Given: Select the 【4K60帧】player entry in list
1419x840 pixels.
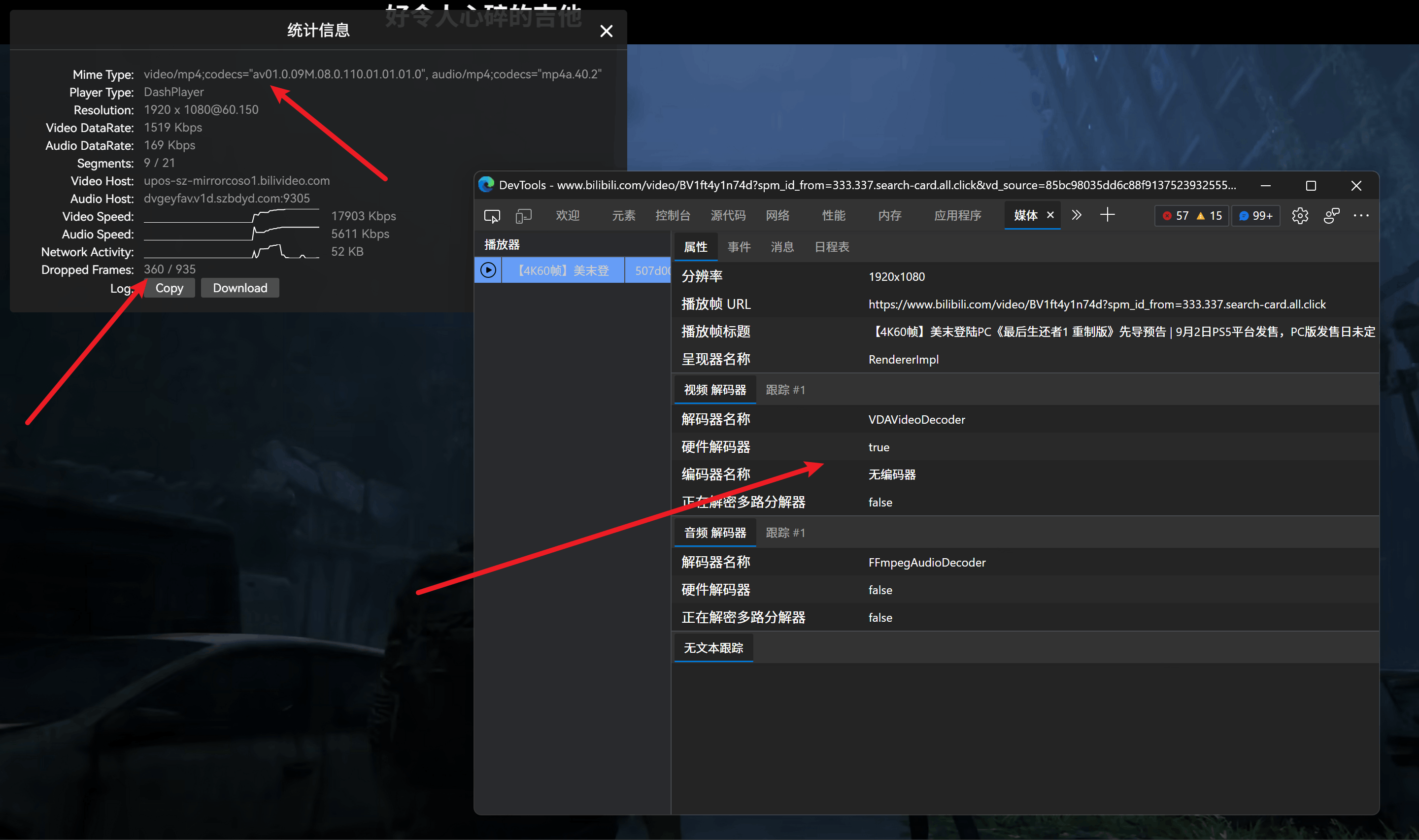Looking at the screenshot, I should pyautogui.click(x=563, y=270).
